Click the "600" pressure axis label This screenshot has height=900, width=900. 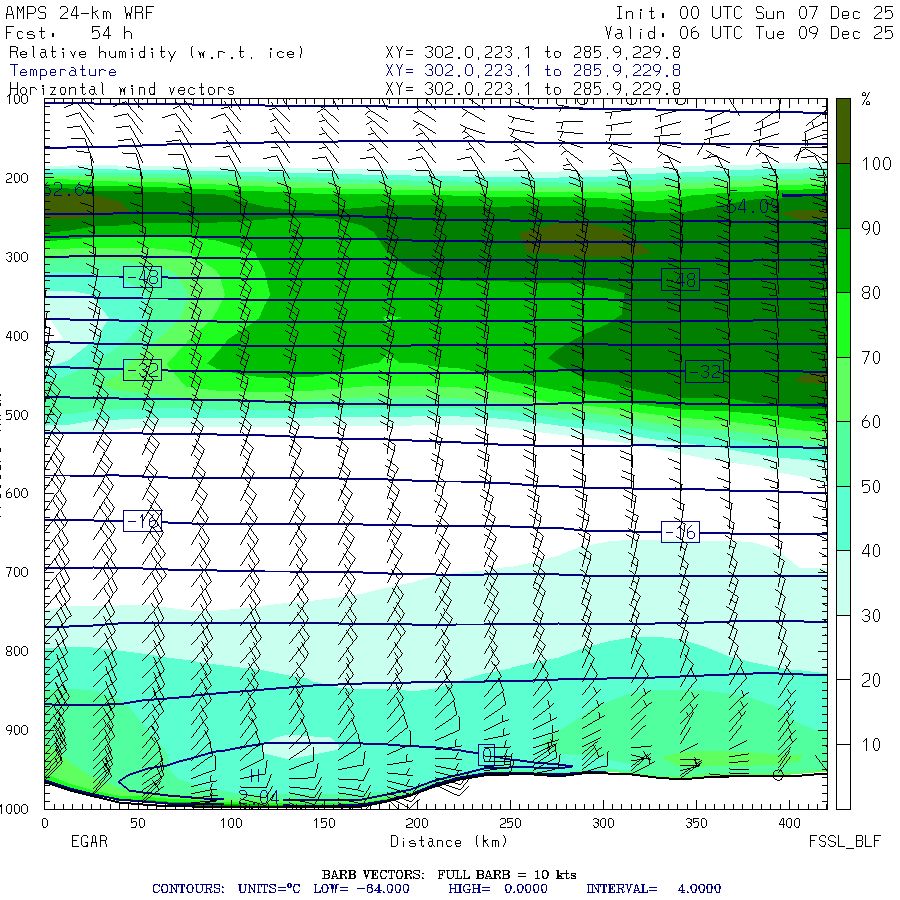tap(17, 494)
